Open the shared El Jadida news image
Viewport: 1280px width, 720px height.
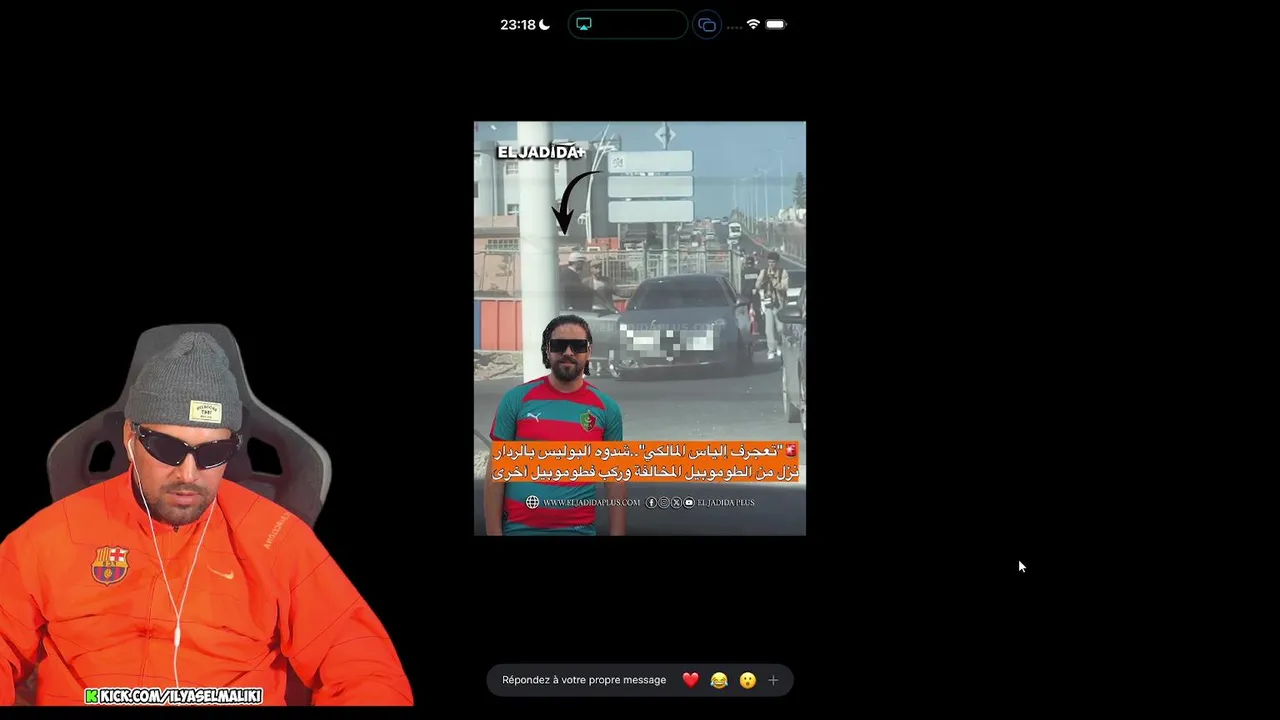pos(640,328)
